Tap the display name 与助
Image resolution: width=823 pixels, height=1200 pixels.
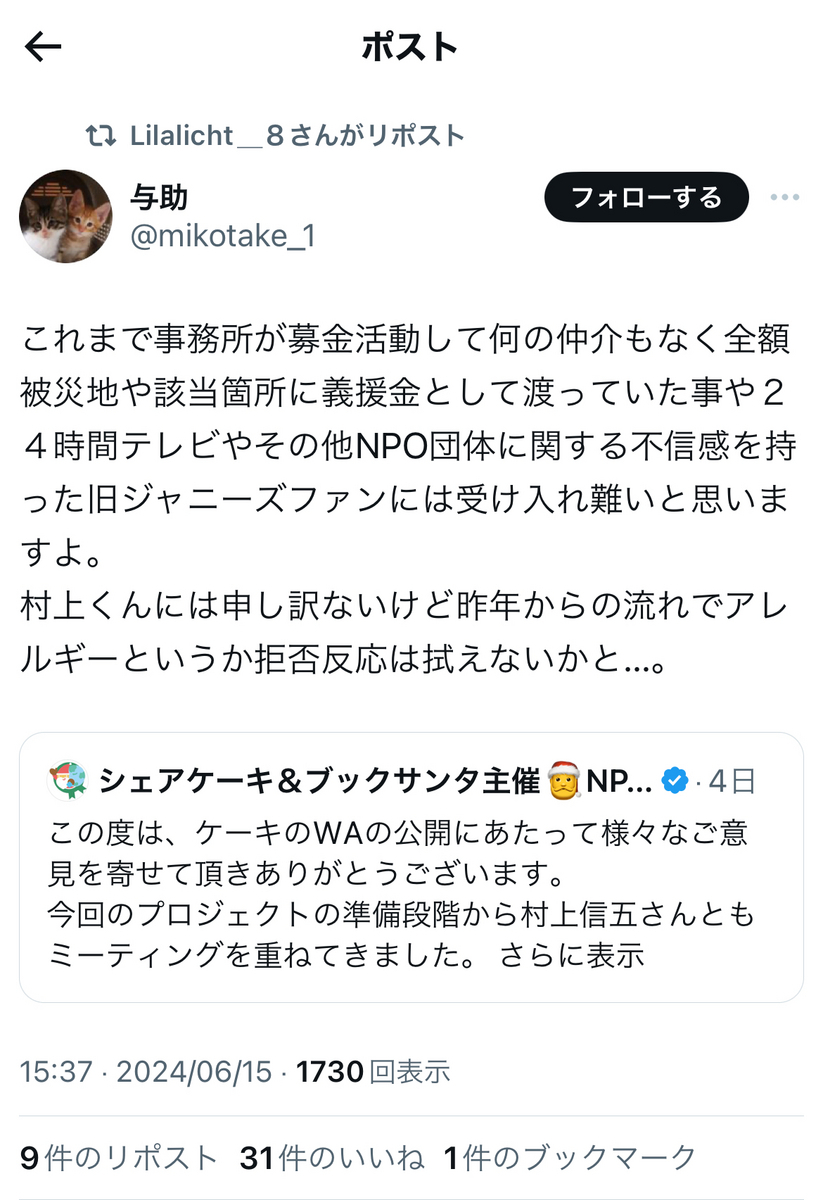click(x=159, y=197)
